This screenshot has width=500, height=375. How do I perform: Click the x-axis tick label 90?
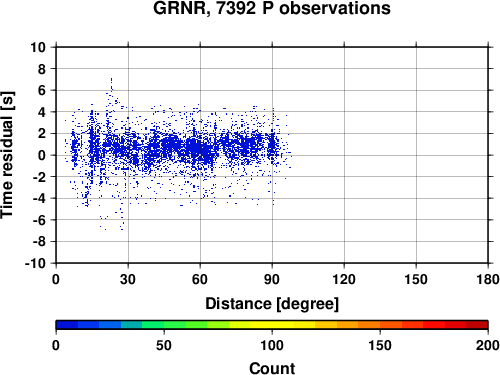[x=272, y=279]
